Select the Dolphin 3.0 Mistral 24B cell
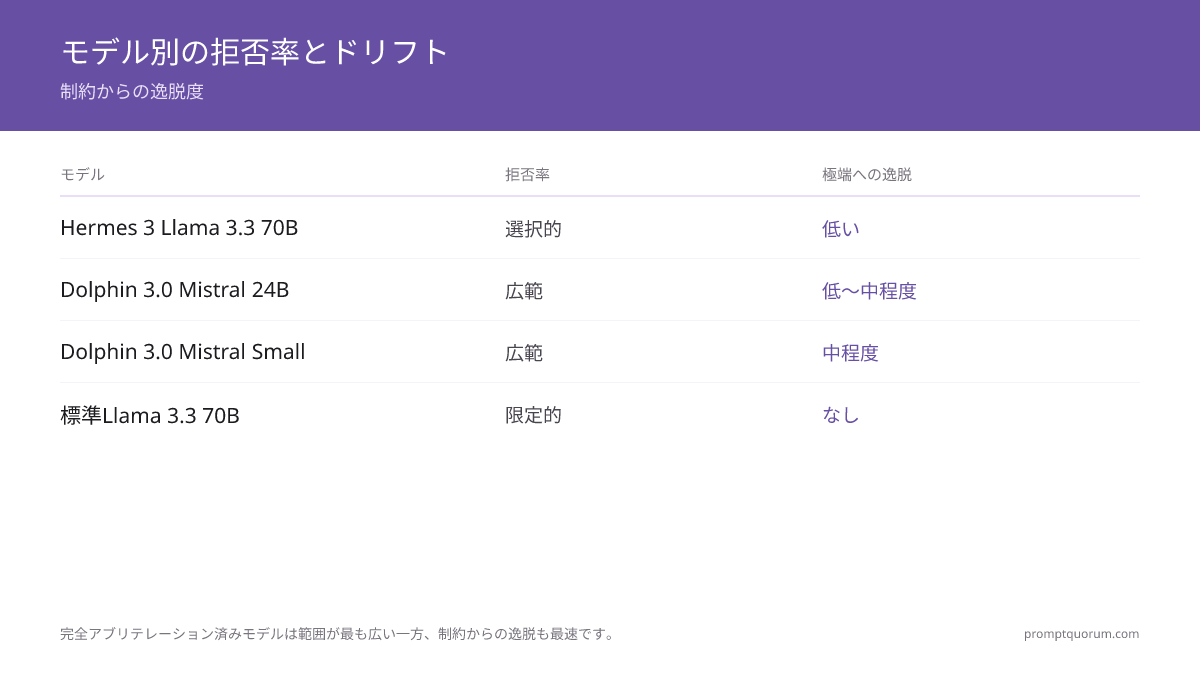The width and height of the screenshot is (1200, 675). pos(175,290)
